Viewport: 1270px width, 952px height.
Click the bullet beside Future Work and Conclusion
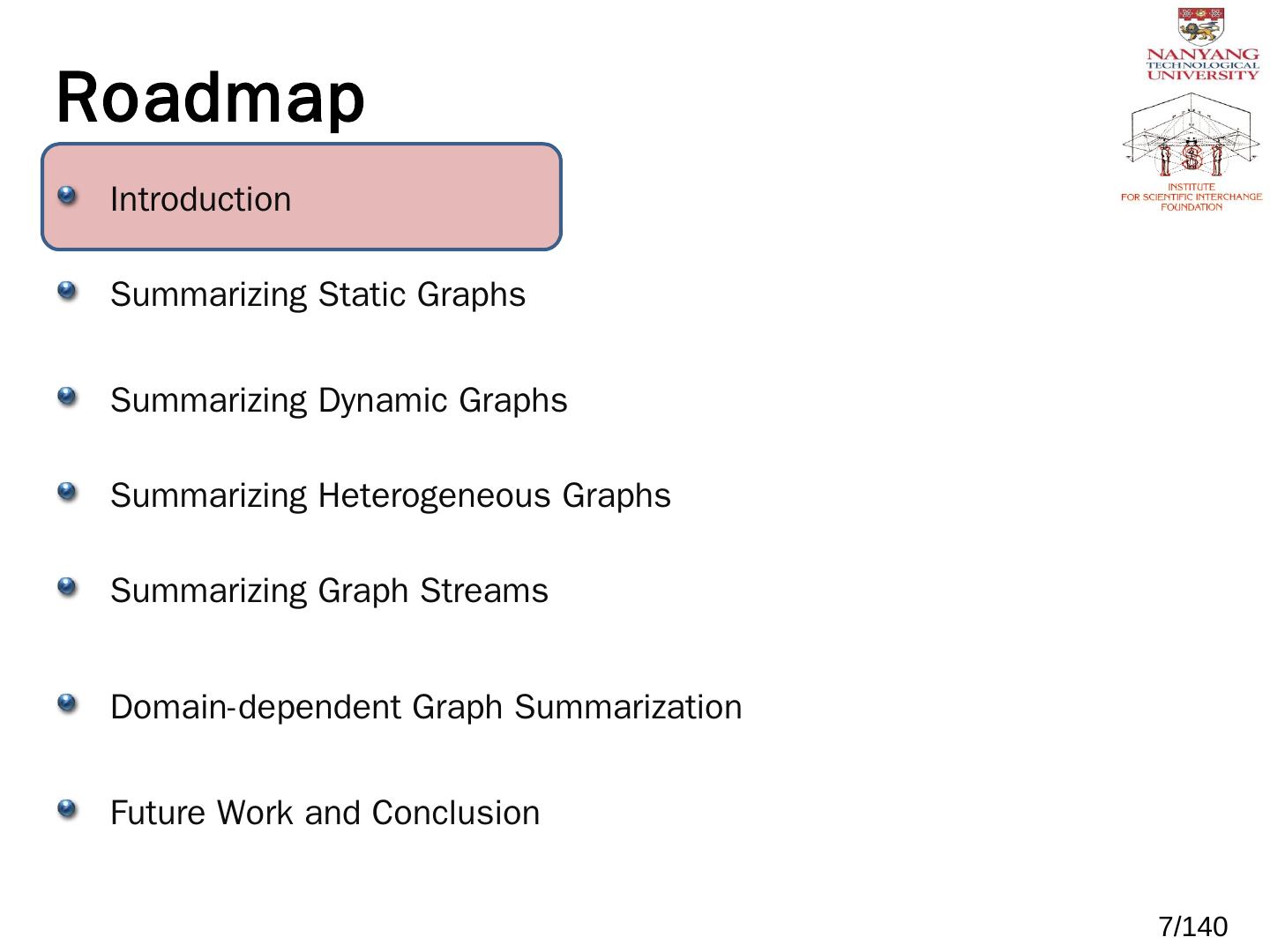point(67,808)
